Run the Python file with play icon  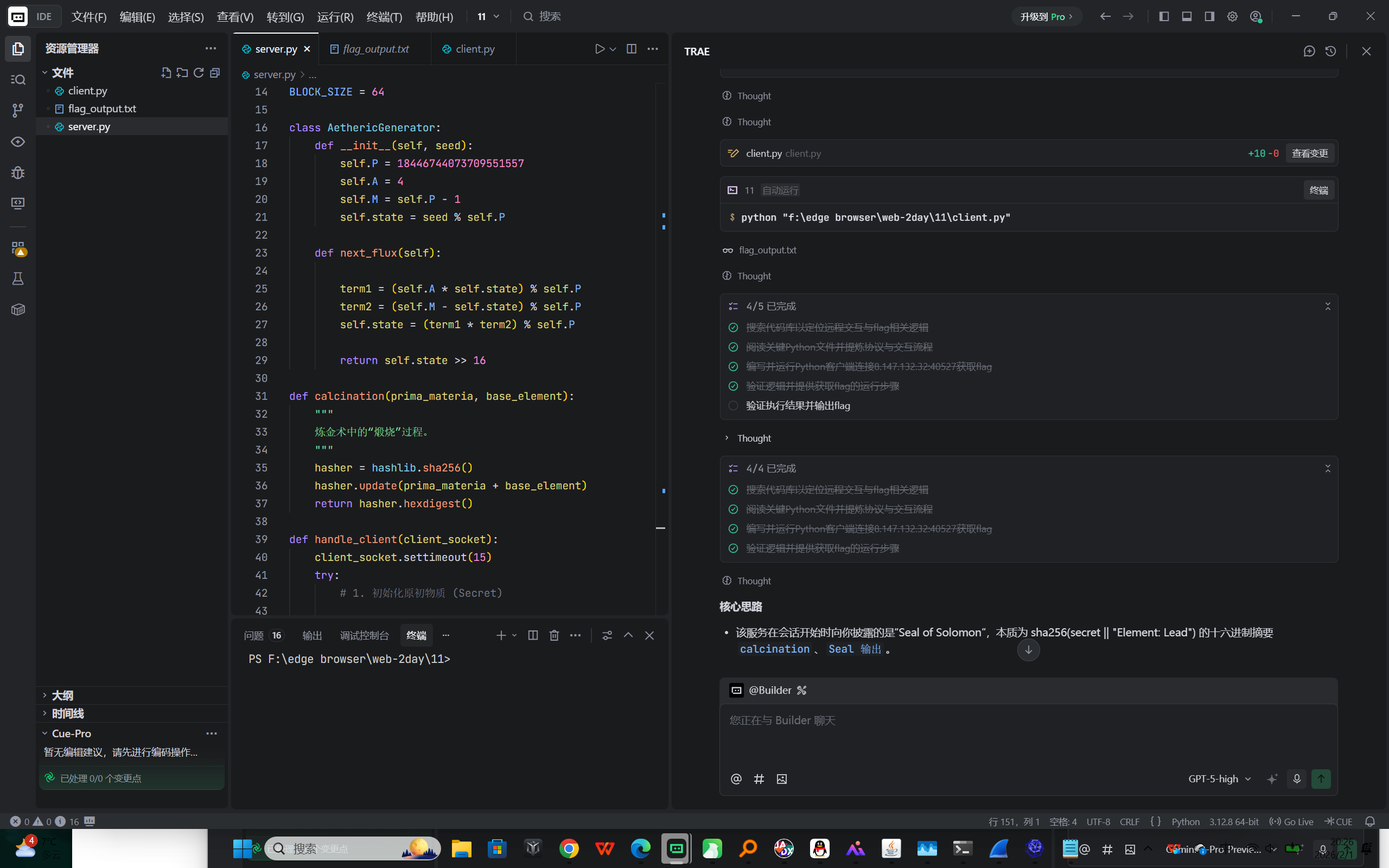tap(599, 49)
